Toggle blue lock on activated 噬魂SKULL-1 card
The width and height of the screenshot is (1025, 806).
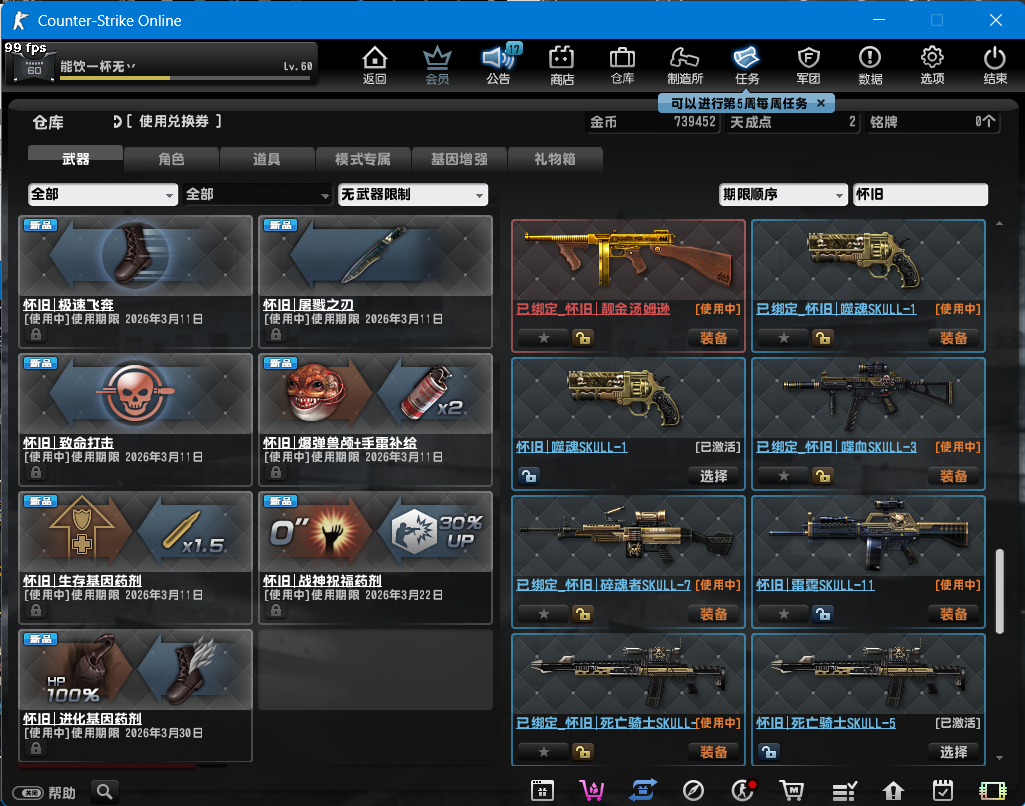coord(529,476)
